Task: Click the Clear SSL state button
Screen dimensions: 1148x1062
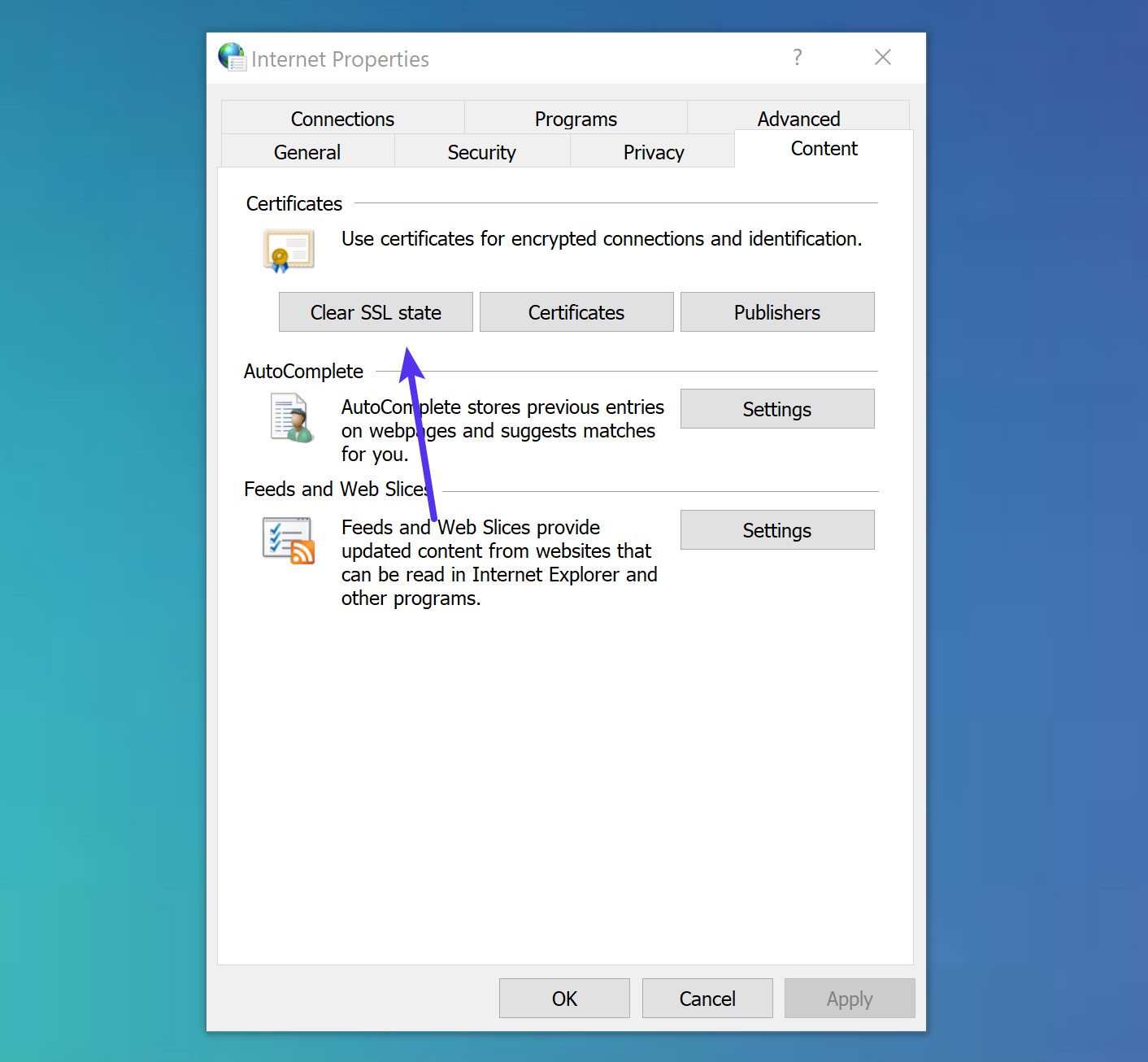Action: point(375,312)
